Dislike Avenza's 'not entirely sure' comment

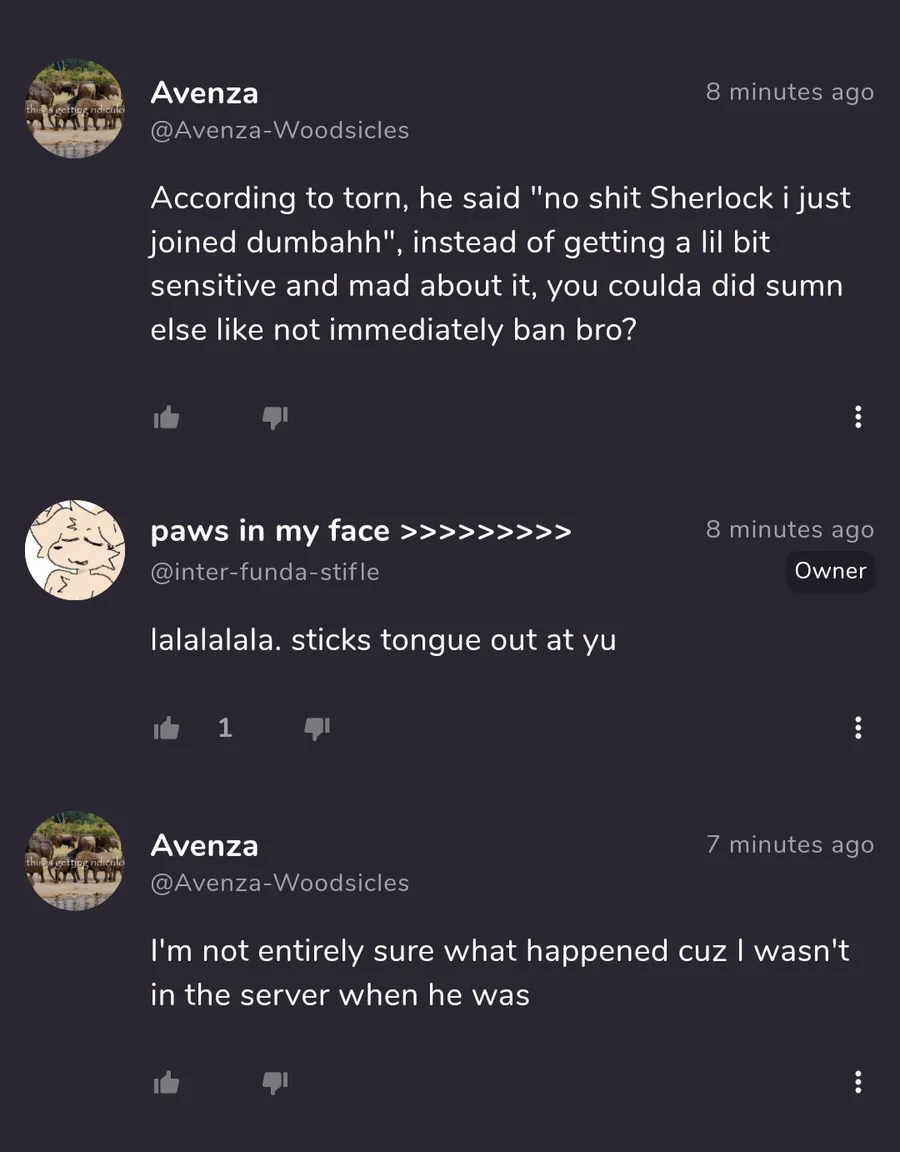(x=275, y=1082)
